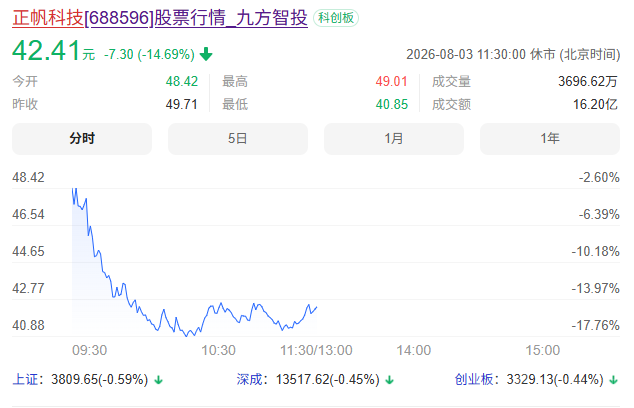Click the 15:00 time axis label
634x408 pixels.
pyautogui.click(x=543, y=350)
